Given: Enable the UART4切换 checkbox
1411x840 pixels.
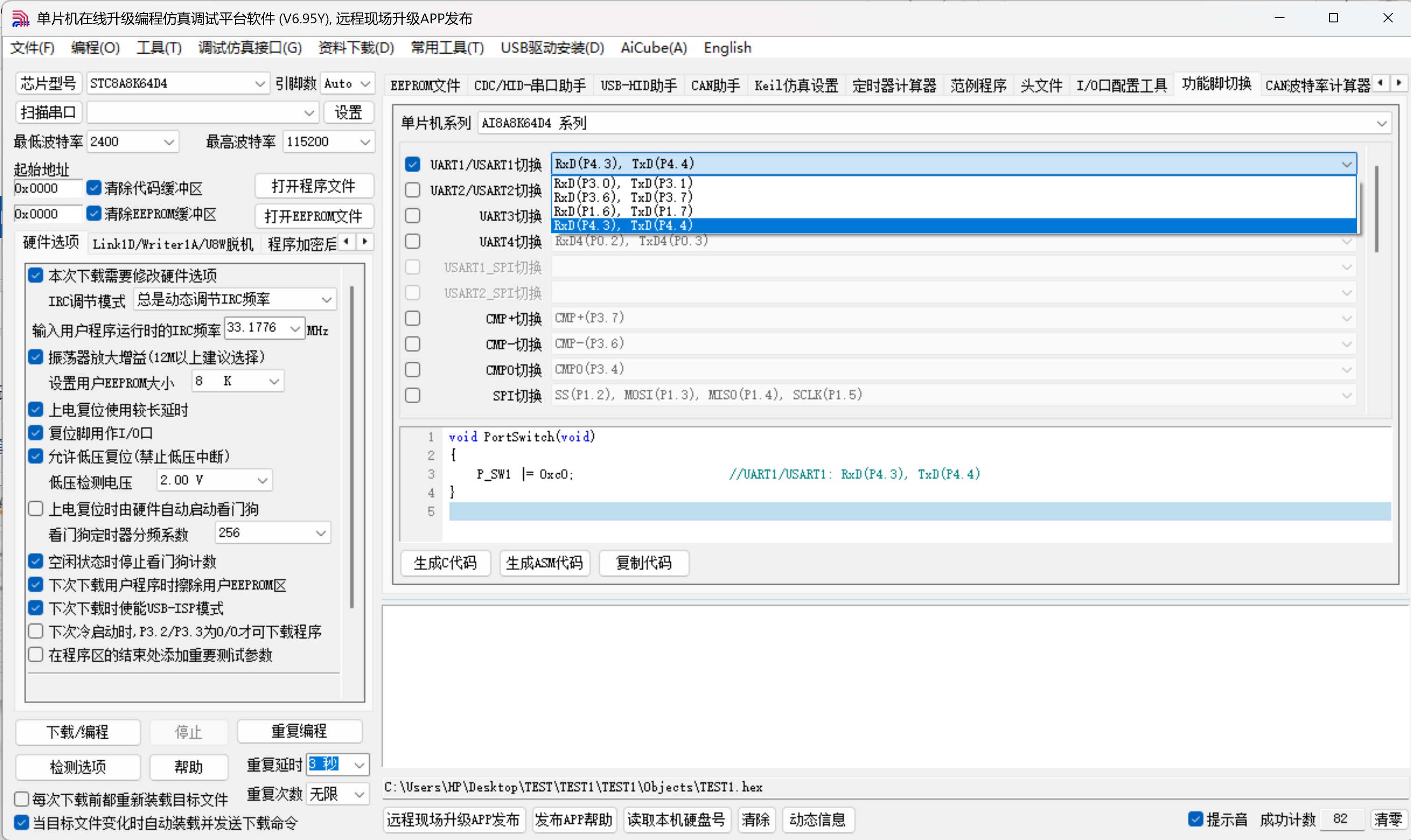Looking at the screenshot, I should coord(413,241).
